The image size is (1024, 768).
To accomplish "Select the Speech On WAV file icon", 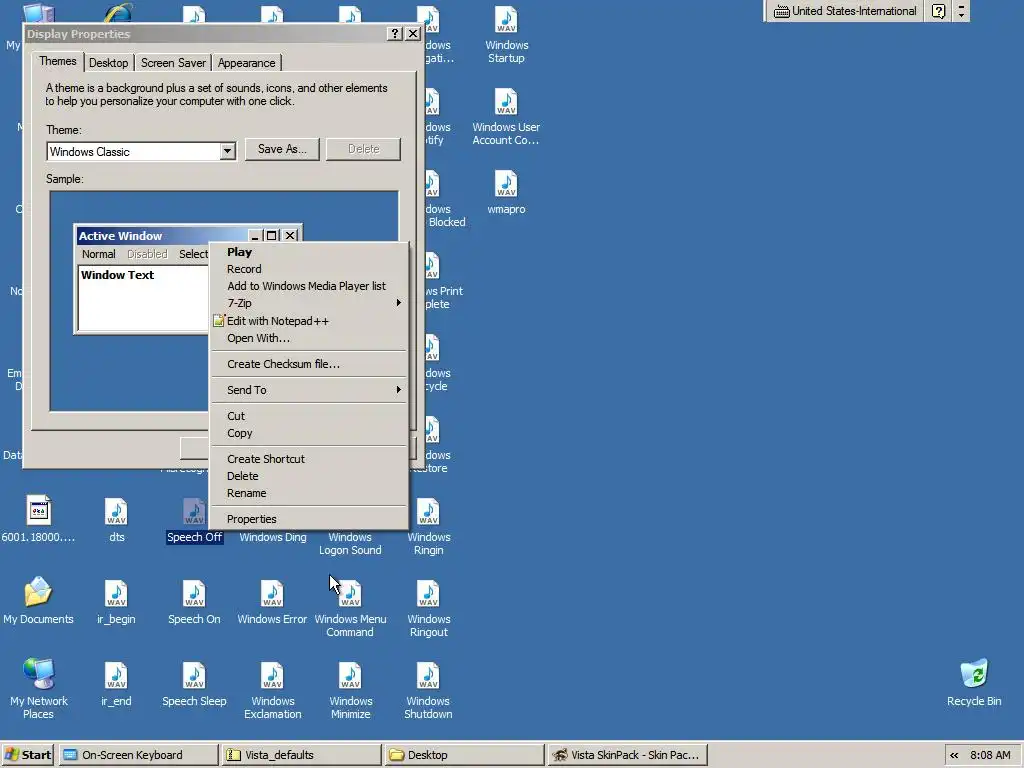I will (x=194, y=594).
